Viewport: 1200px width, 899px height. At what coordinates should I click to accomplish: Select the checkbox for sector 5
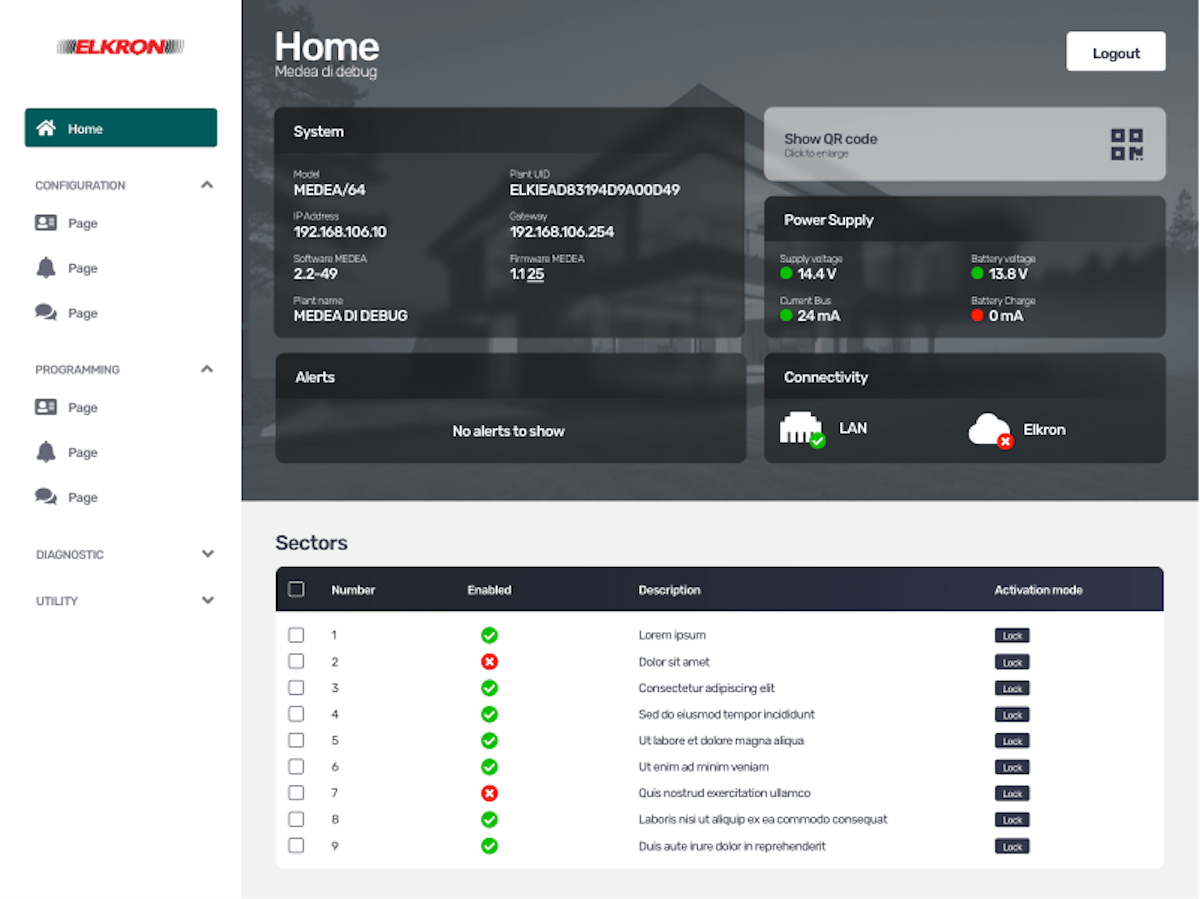(x=296, y=740)
